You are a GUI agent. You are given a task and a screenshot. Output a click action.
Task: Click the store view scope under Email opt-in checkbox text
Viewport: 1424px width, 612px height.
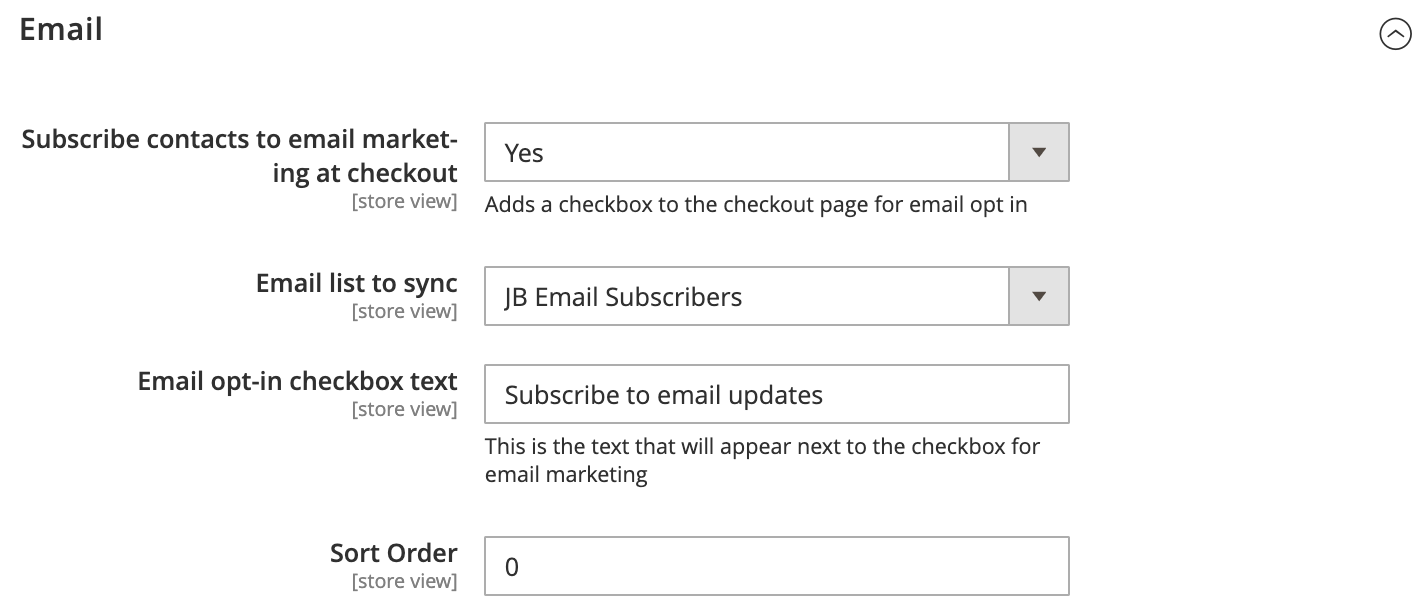(404, 409)
